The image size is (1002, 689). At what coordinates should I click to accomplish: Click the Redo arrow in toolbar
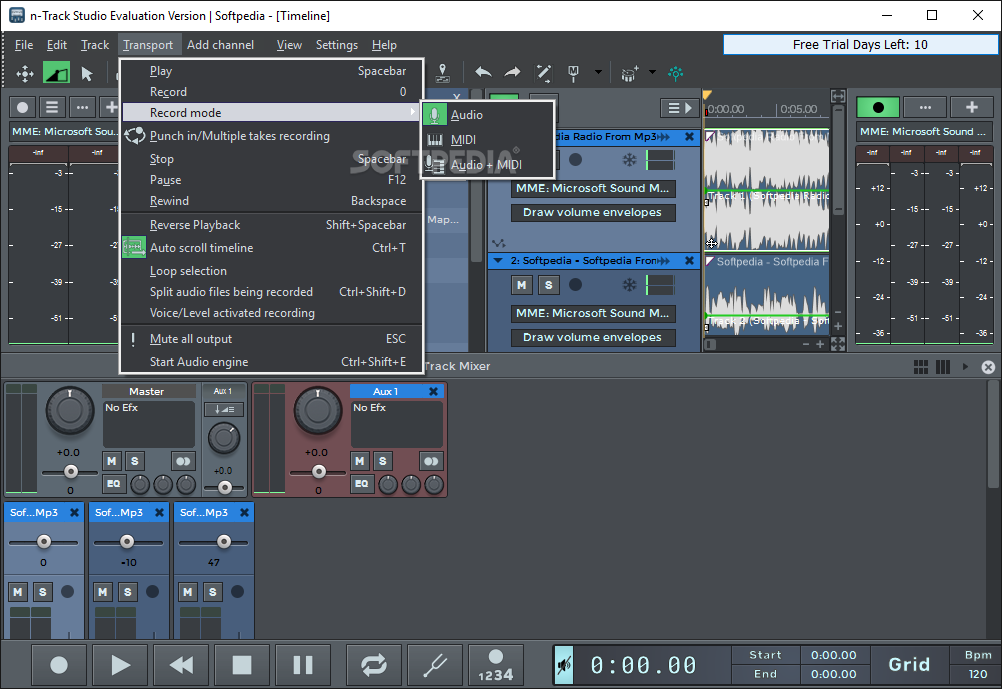coord(513,72)
